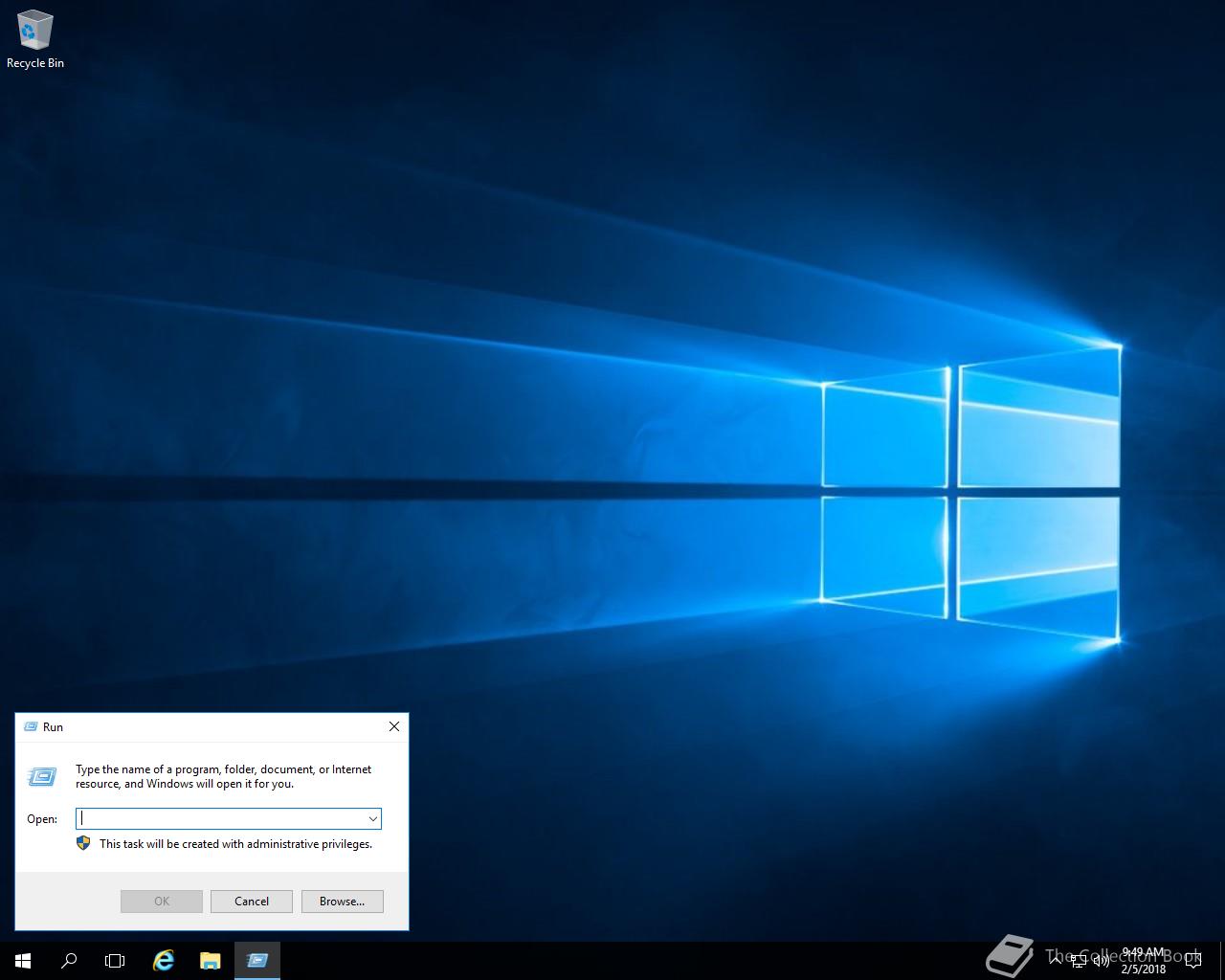Click the large Run program icon beside description
Screen dimensions: 1225x980
click(42, 776)
